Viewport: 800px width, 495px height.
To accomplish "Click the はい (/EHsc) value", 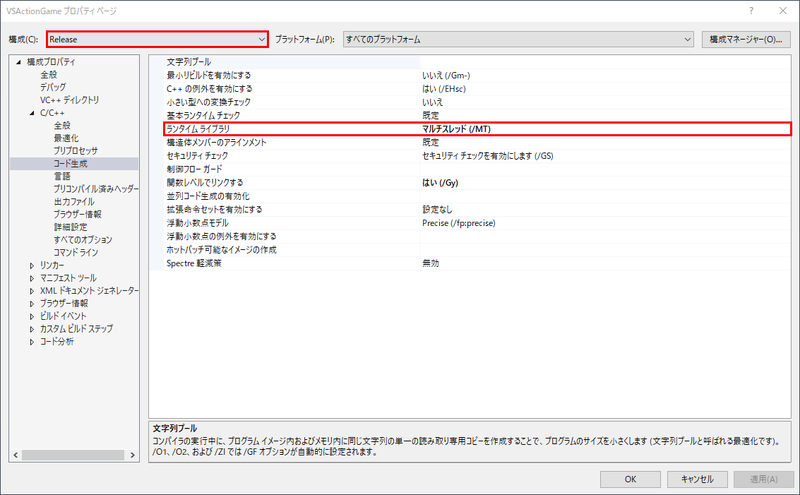I will tap(444, 89).
